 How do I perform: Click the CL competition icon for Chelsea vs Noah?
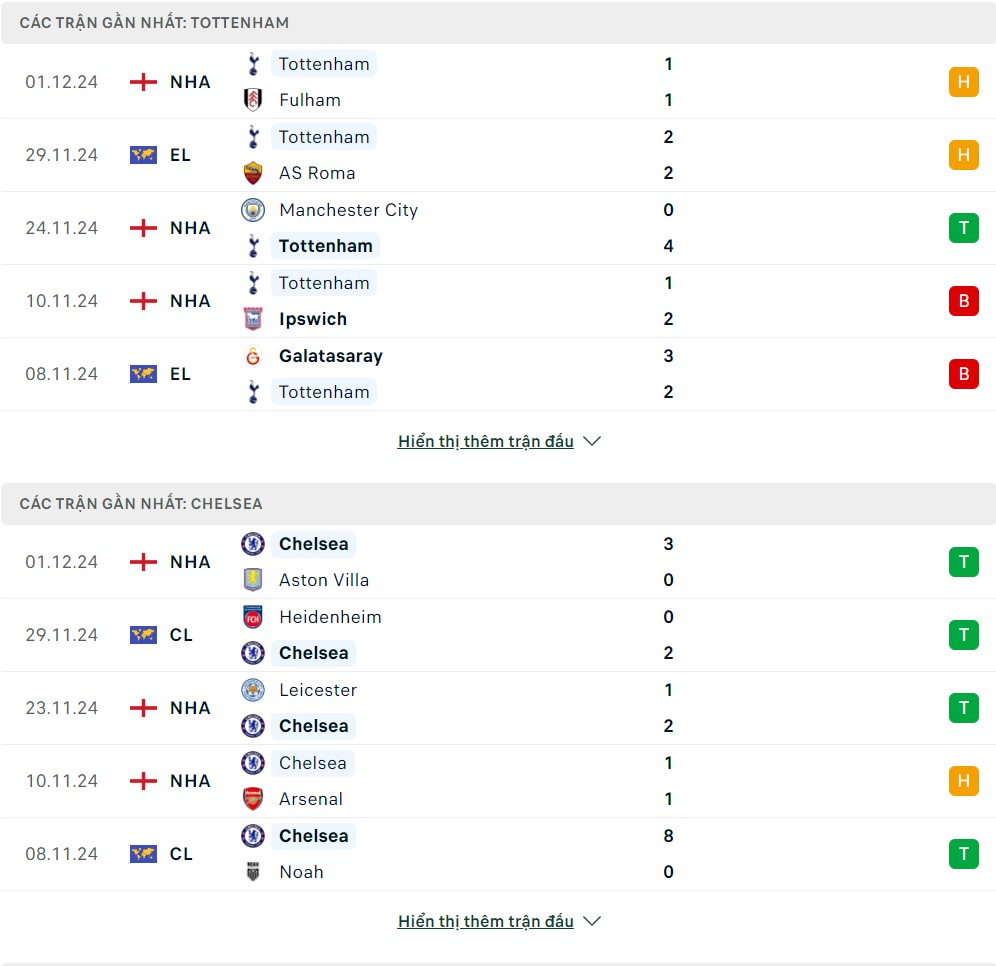[144, 854]
